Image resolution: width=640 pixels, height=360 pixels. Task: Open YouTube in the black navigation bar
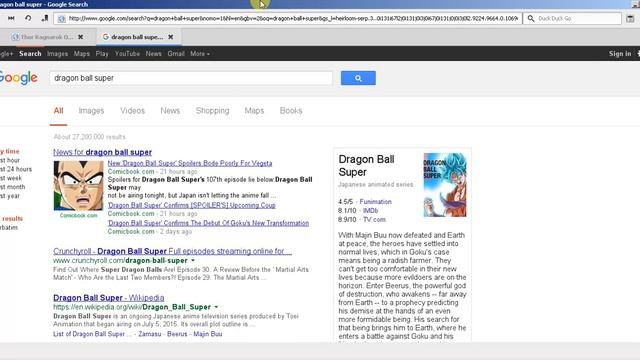(127, 53)
